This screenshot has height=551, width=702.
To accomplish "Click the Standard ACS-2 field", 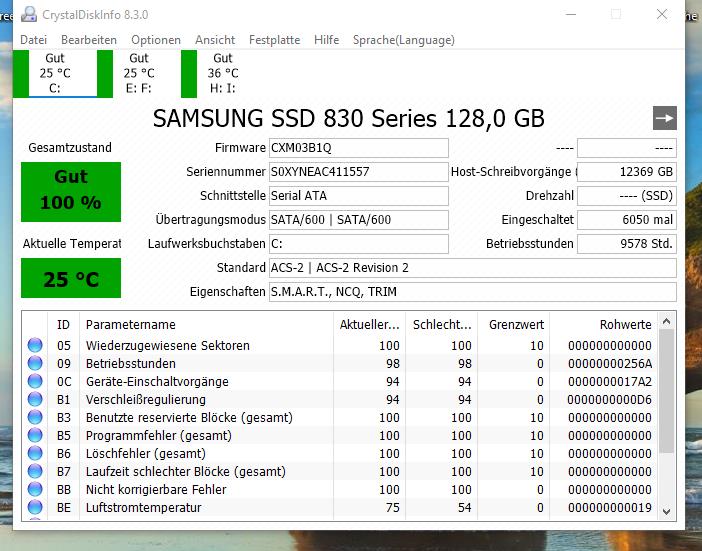I will 473,268.
